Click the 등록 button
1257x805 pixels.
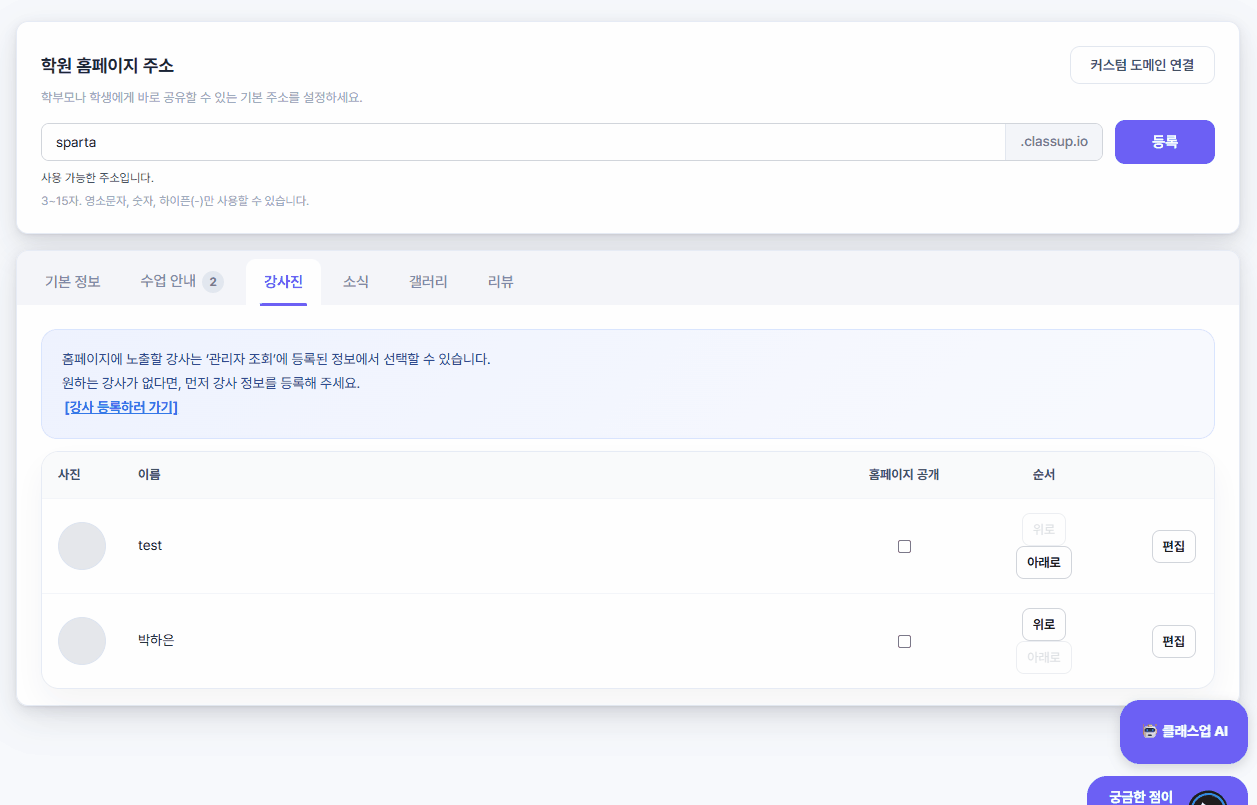point(1165,142)
